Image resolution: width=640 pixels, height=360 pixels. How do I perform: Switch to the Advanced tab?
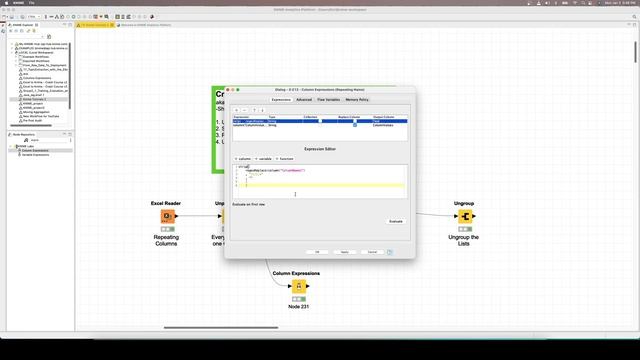click(304, 100)
